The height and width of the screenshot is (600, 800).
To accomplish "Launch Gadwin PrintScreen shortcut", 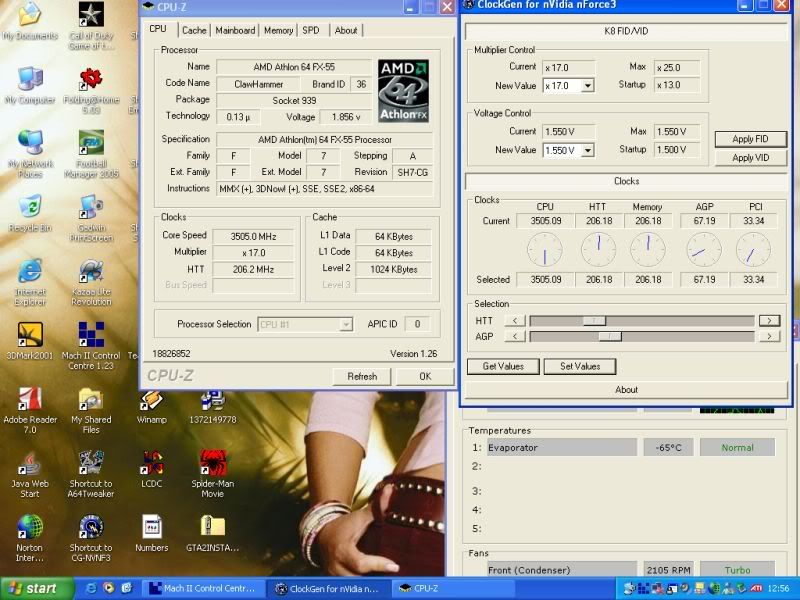I will pos(91,218).
